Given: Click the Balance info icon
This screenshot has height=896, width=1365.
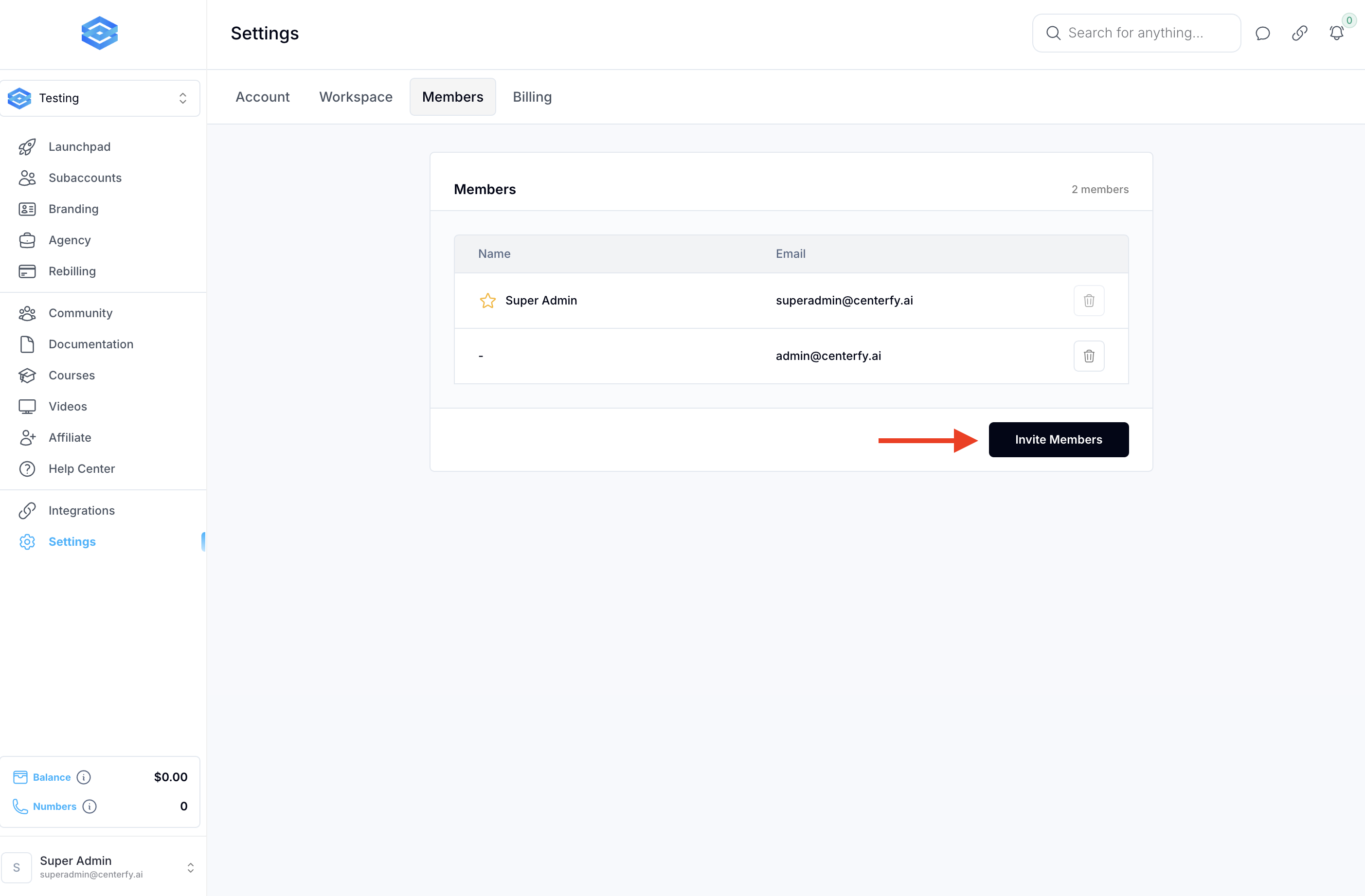Looking at the screenshot, I should [x=84, y=777].
